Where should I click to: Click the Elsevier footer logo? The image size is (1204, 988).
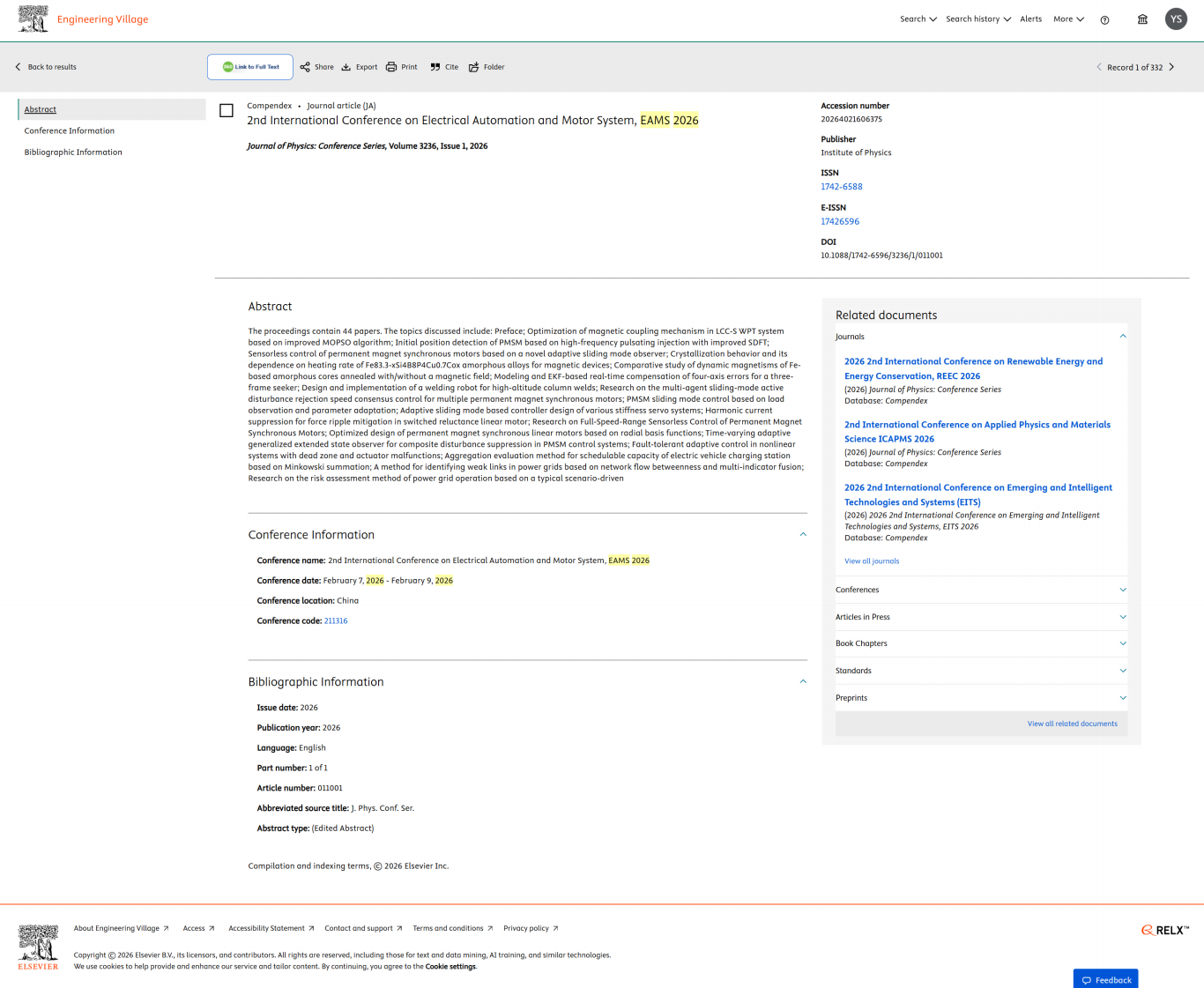38,947
